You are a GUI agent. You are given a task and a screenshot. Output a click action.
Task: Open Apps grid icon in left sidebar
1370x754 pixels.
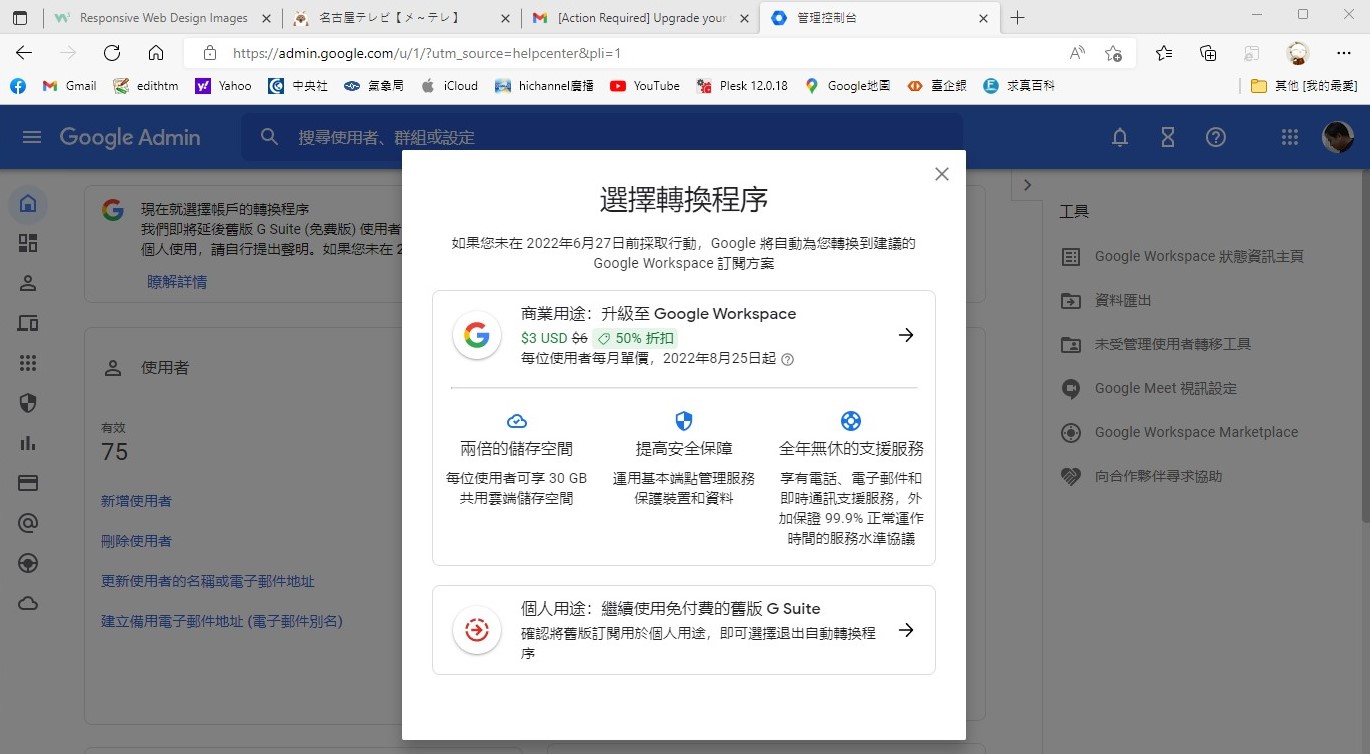point(28,363)
